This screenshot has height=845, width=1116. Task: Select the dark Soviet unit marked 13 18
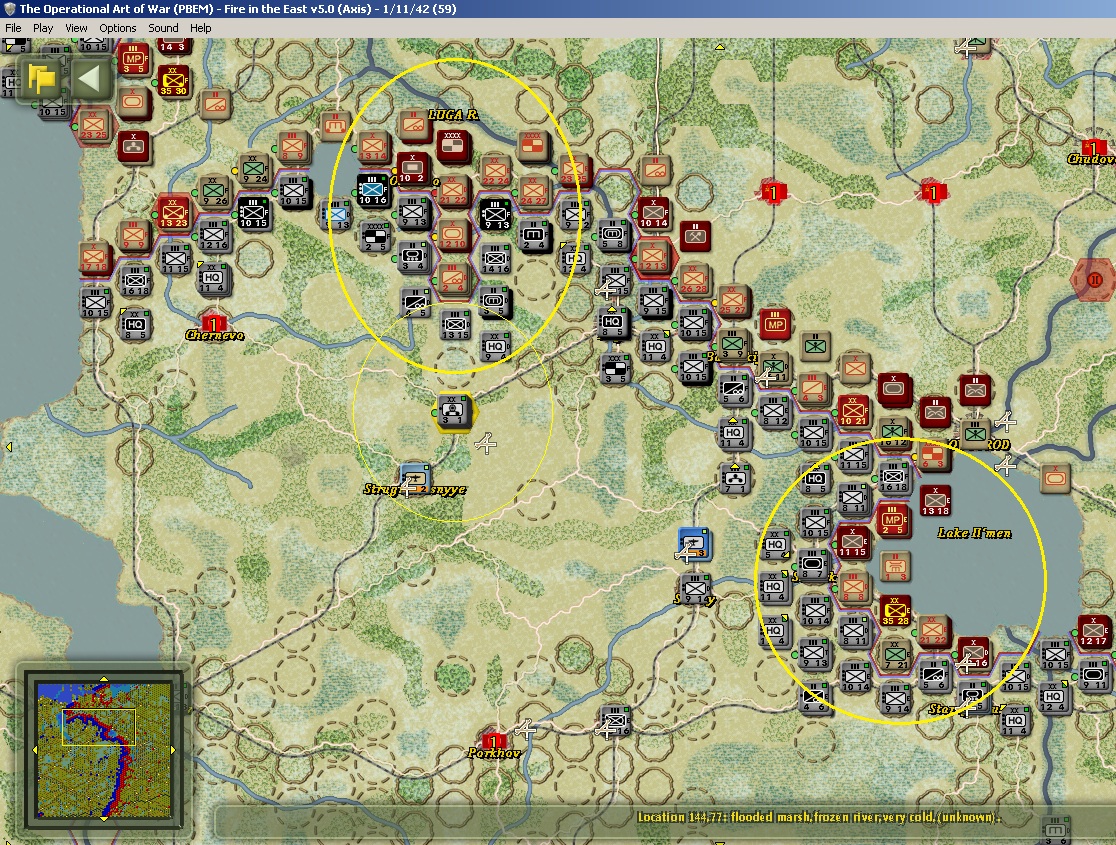click(935, 500)
